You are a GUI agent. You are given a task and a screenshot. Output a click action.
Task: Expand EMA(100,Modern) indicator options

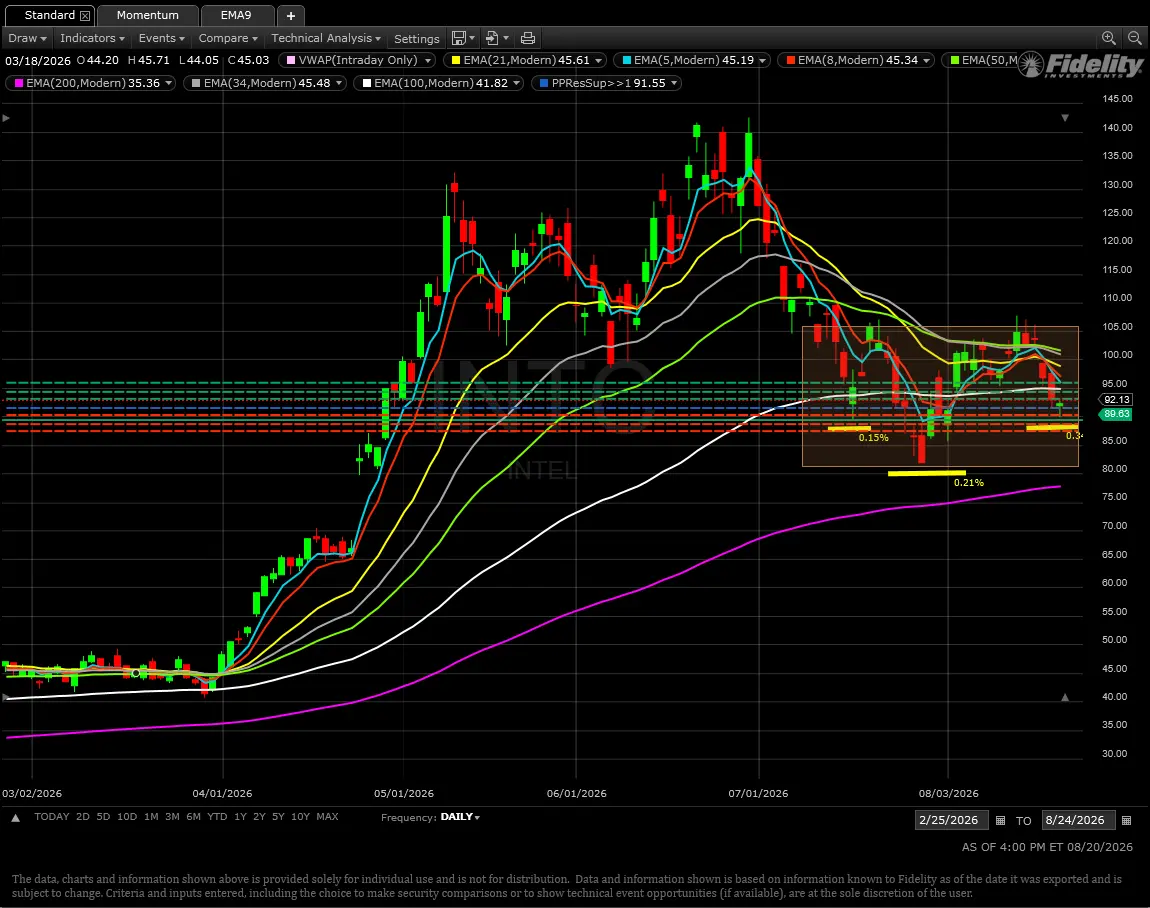tap(516, 83)
